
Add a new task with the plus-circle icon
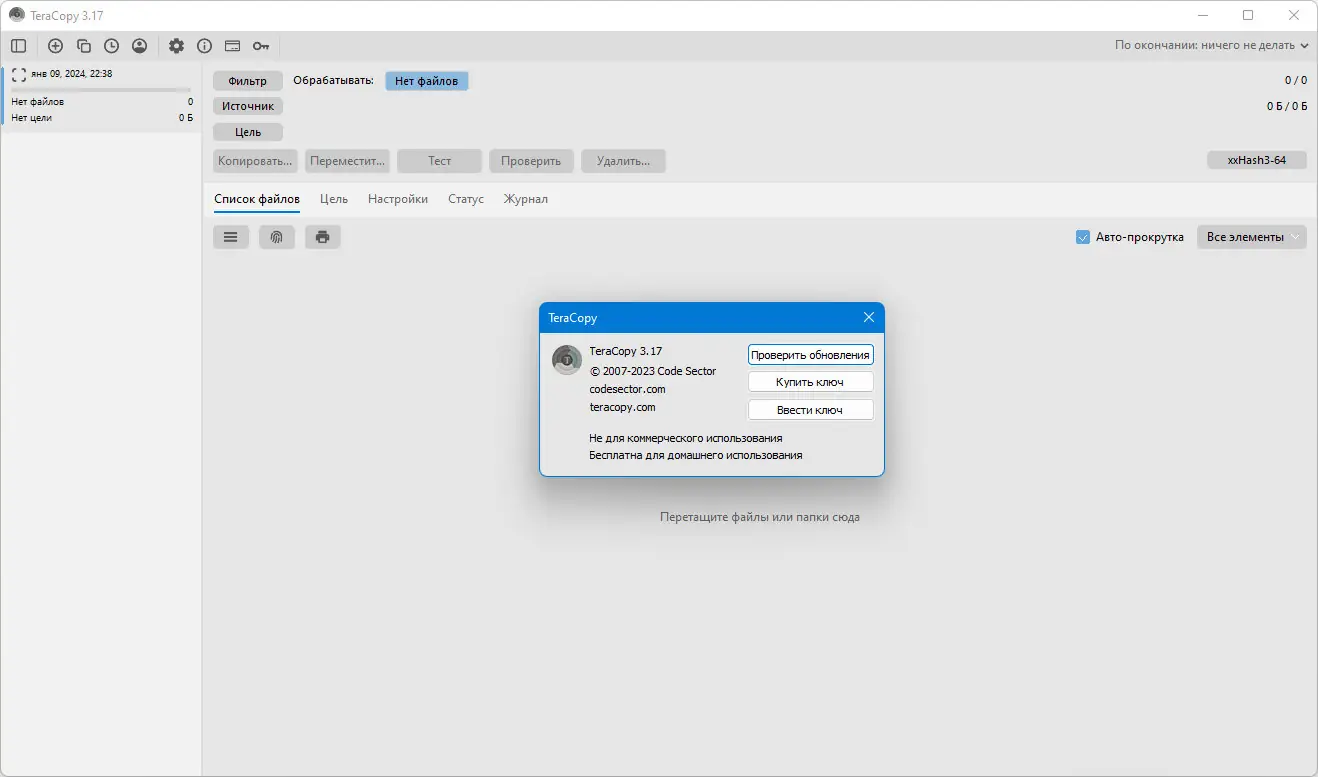click(x=56, y=46)
